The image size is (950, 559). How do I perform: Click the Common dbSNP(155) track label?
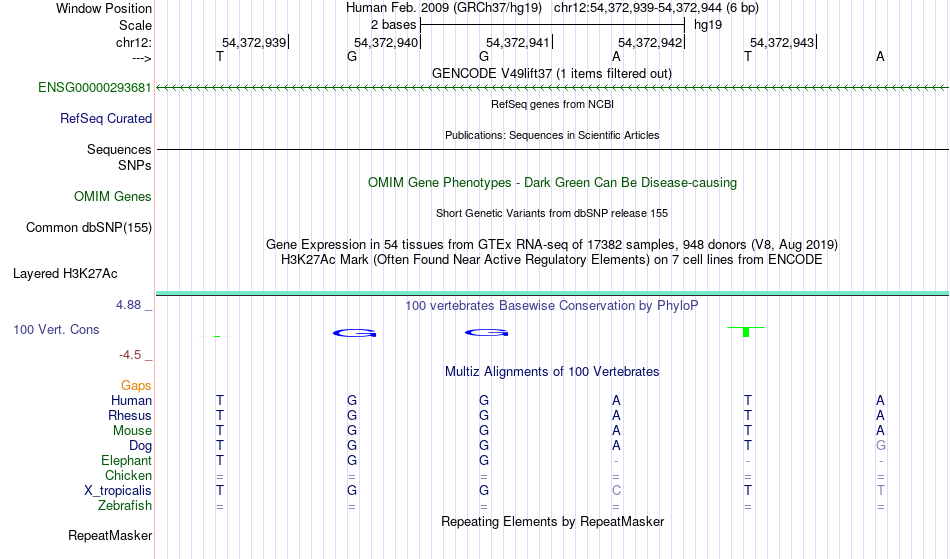[89, 228]
